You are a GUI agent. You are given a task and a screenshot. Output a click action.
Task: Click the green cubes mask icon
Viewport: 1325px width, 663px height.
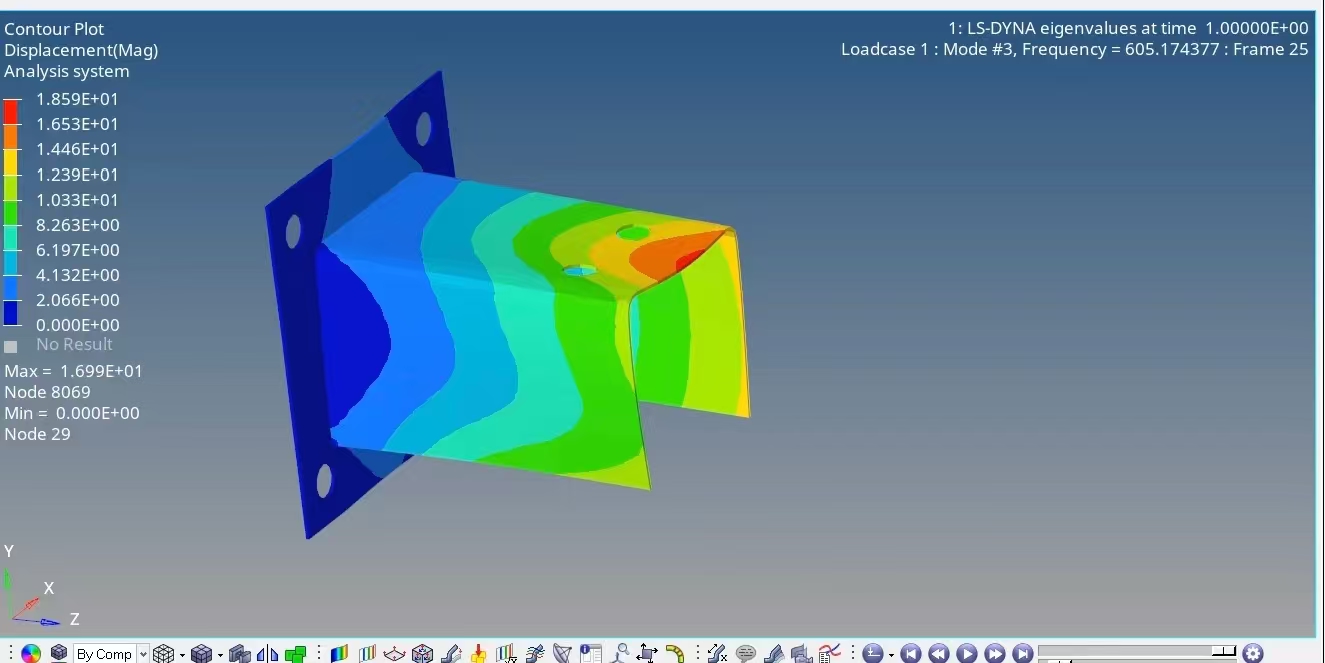tap(295, 654)
